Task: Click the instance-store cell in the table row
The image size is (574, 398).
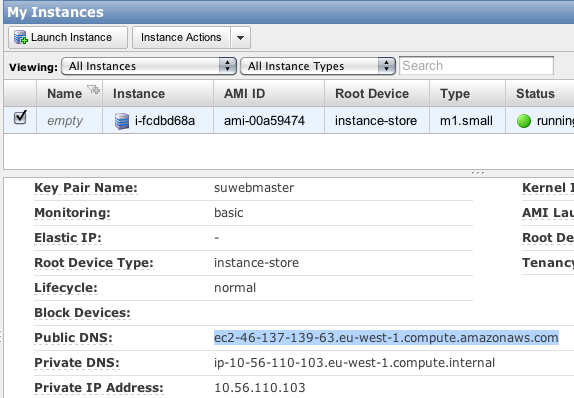Action: pyautogui.click(x=376, y=120)
